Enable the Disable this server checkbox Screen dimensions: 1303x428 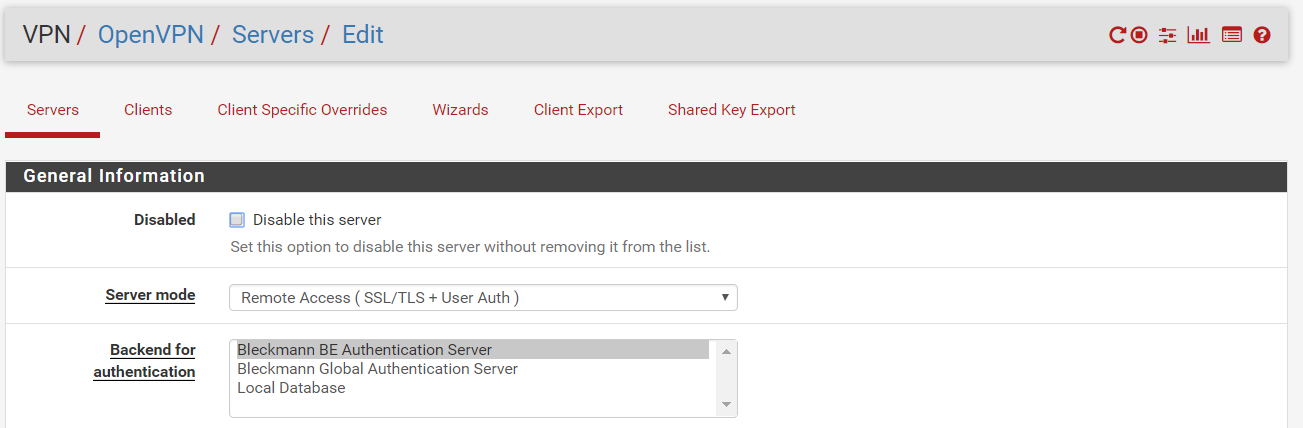237,220
